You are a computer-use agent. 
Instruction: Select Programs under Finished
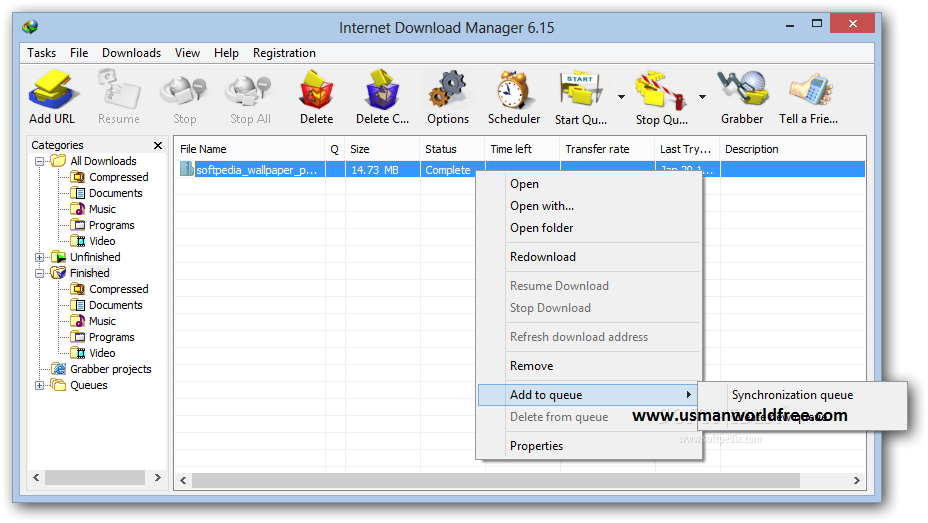pyautogui.click(x=111, y=337)
